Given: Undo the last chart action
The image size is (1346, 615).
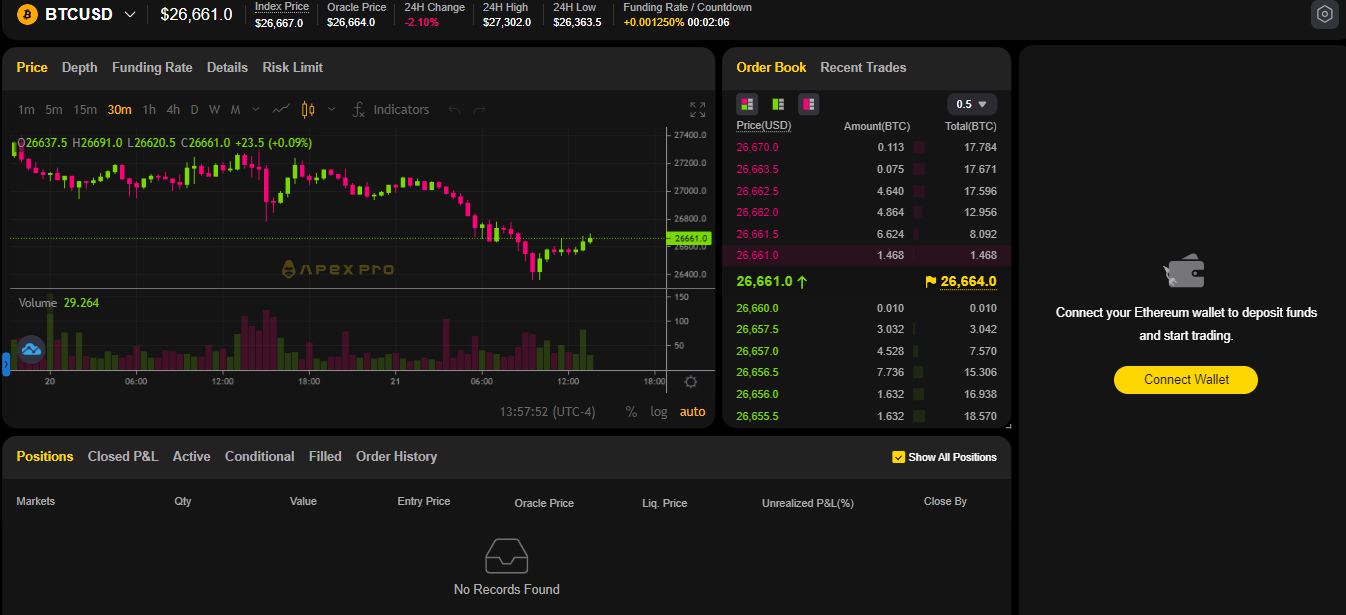Looking at the screenshot, I should [454, 109].
